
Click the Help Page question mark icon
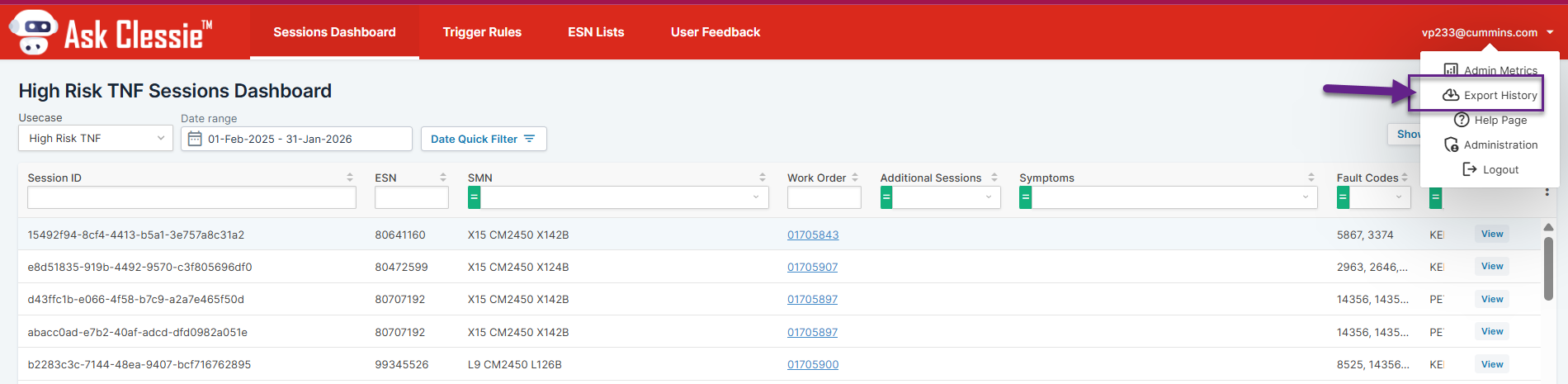pyautogui.click(x=1461, y=120)
